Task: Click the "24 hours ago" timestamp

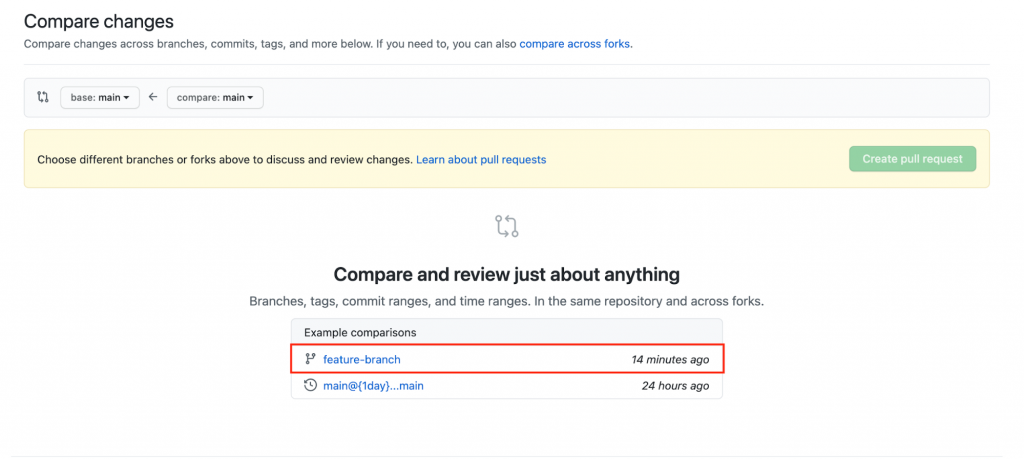Action: click(x=675, y=385)
